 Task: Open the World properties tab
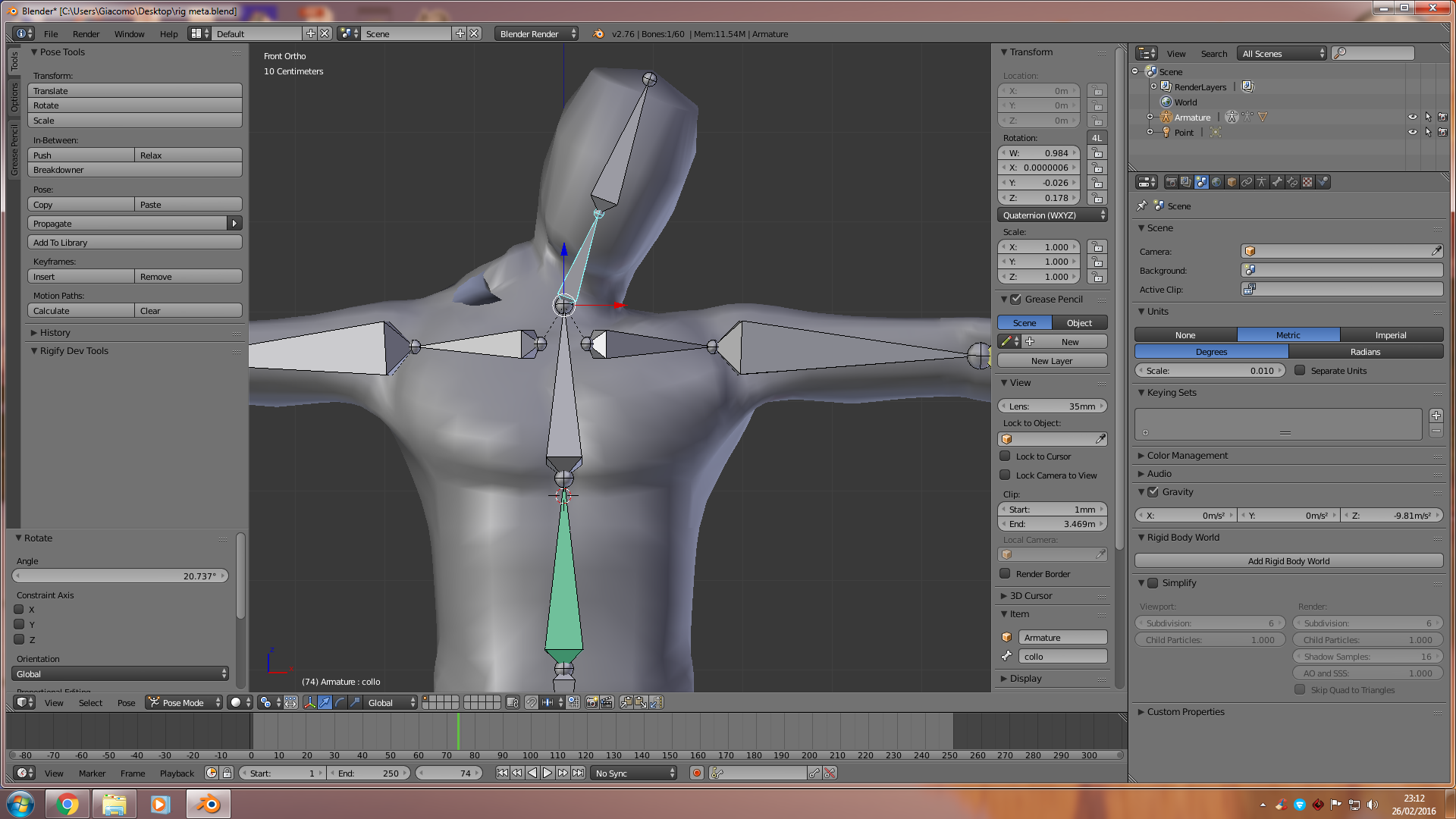[1216, 182]
